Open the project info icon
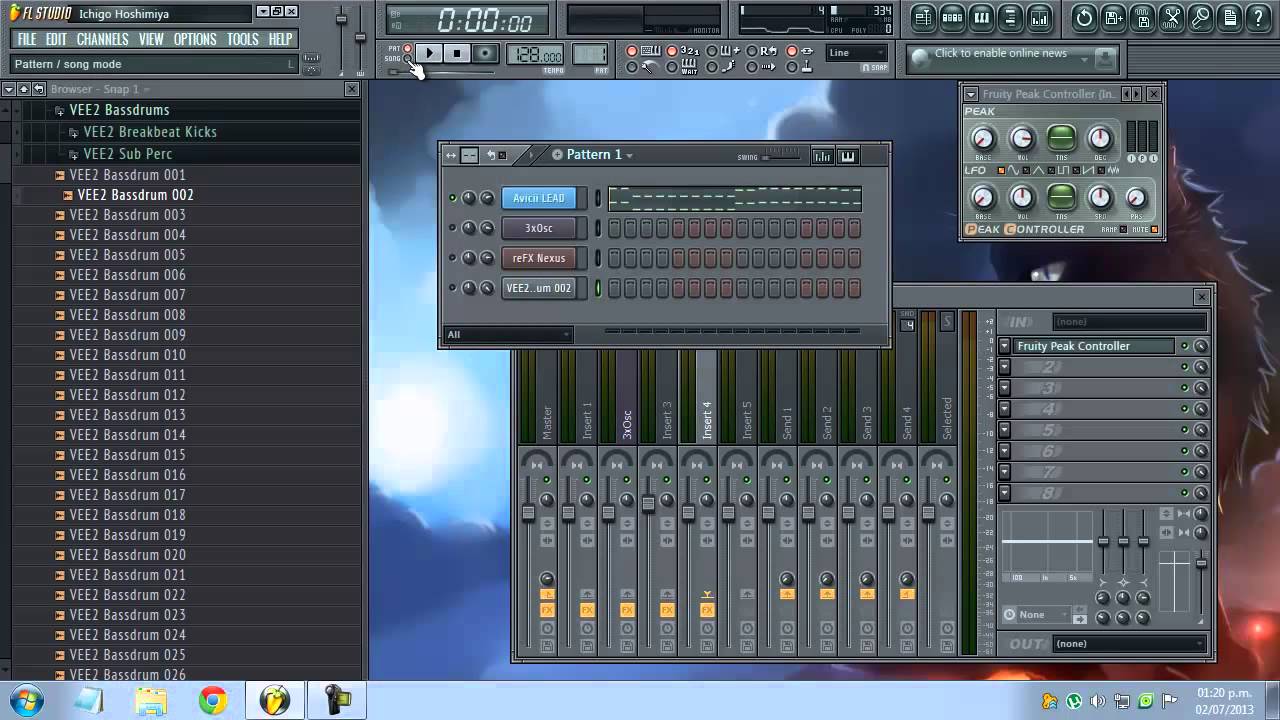 point(1230,17)
